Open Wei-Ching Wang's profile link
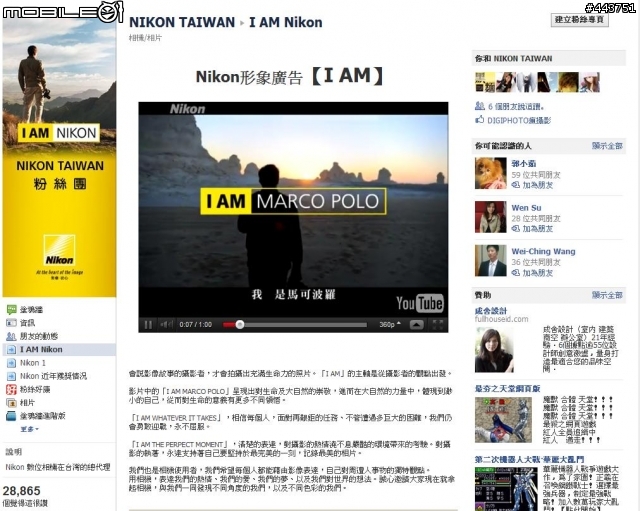The height and width of the screenshot is (511, 640). click(x=544, y=251)
